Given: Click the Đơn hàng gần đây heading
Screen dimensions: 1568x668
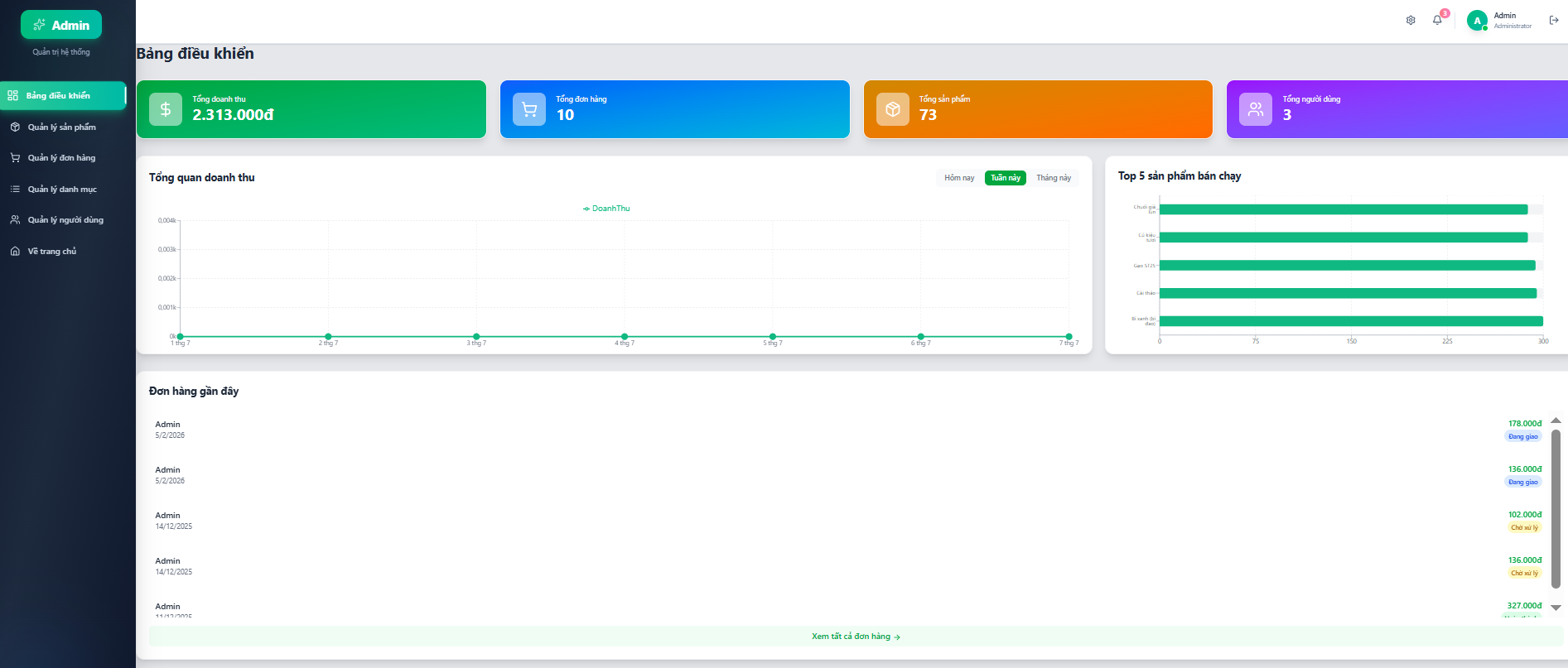Looking at the screenshot, I should (x=194, y=391).
